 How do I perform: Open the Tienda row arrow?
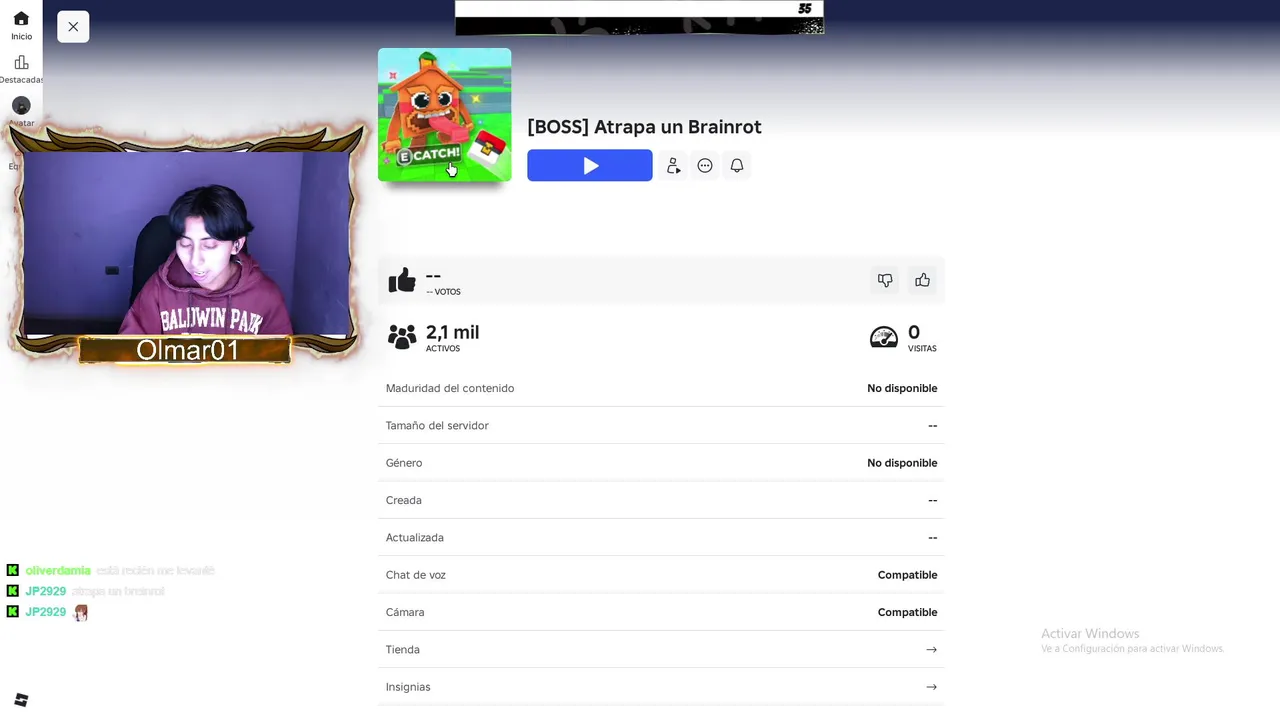[931, 650]
